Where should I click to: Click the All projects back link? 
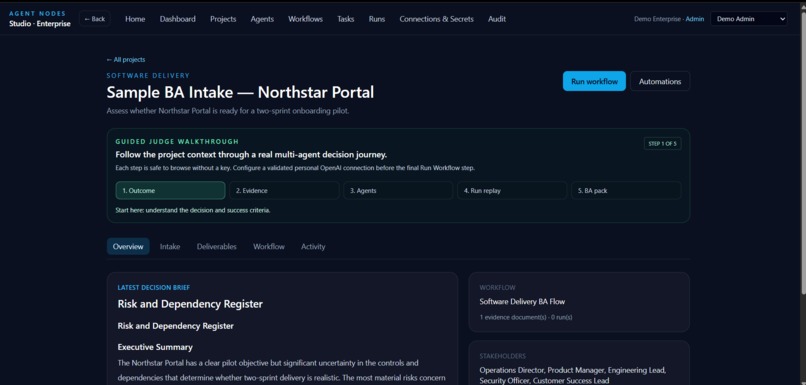[x=126, y=60]
